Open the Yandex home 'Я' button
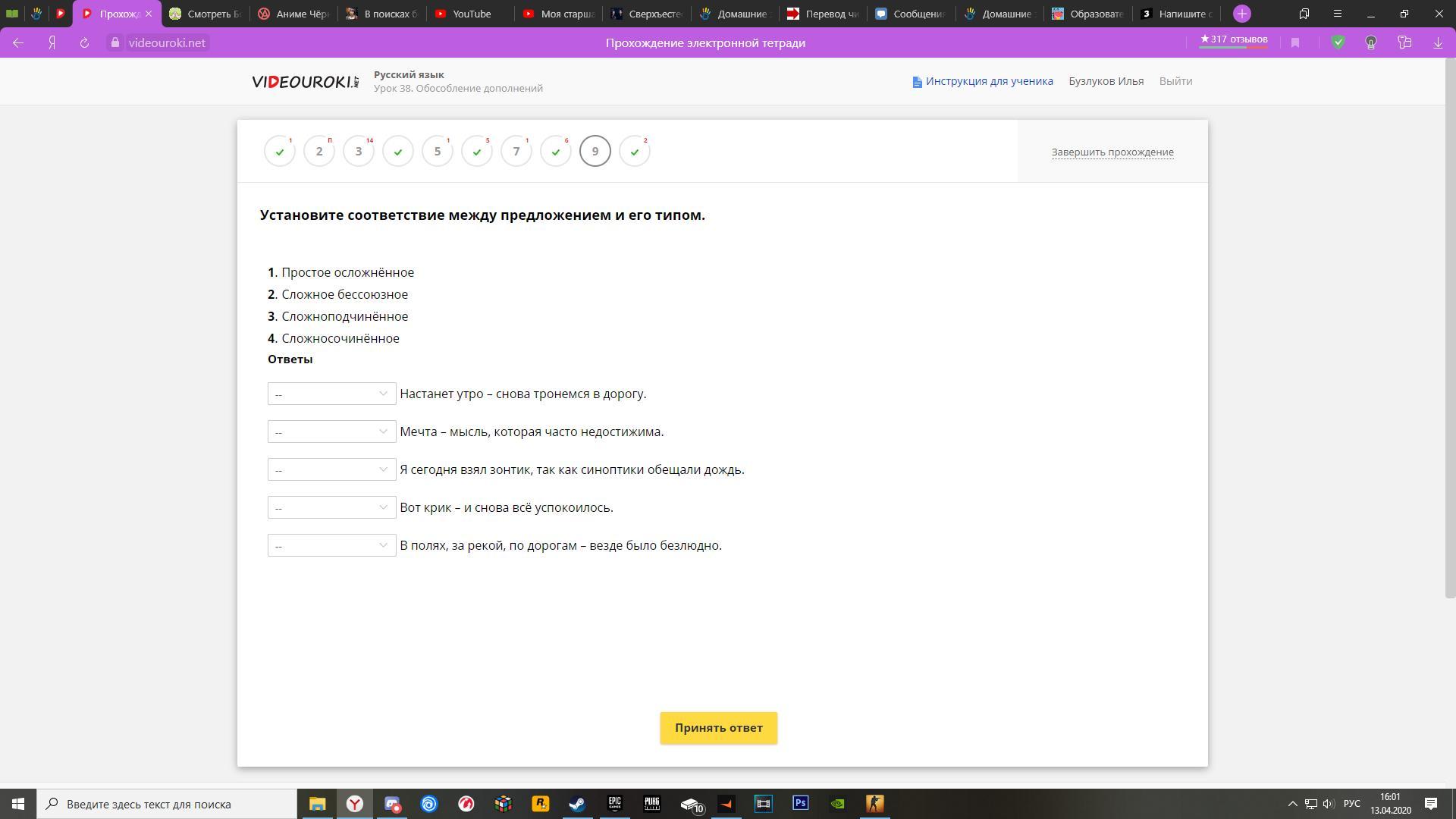This screenshot has width=1456, height=819. pyautogui.click(x=52, y=43)
